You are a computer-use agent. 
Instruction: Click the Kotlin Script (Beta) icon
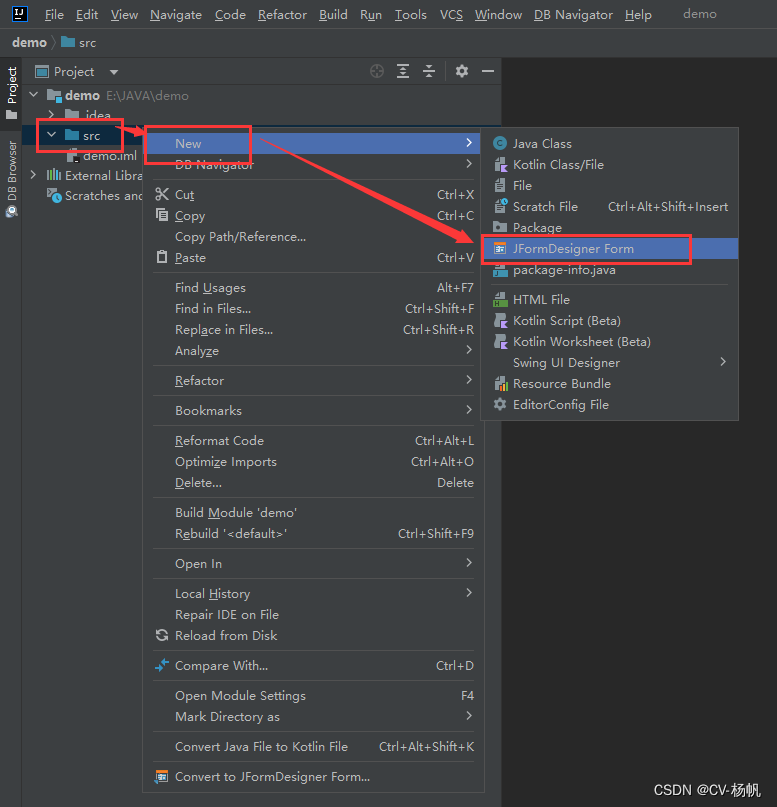click(500, 321)
